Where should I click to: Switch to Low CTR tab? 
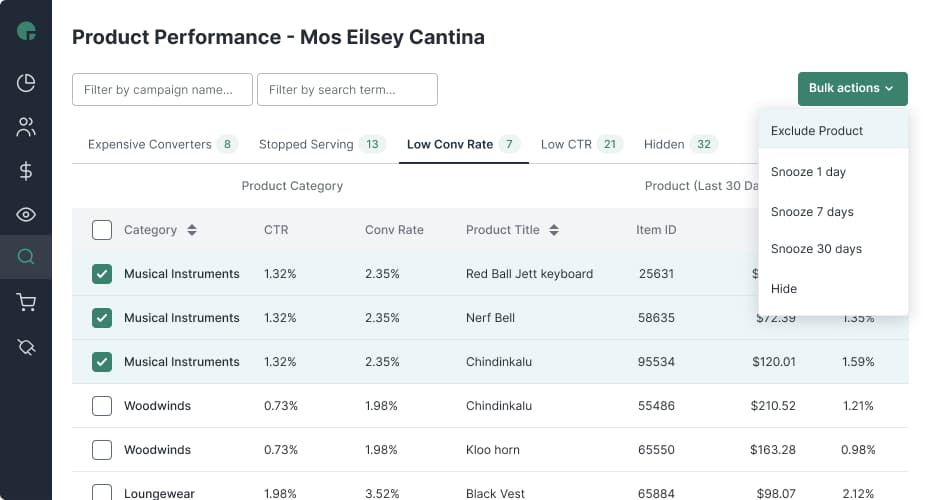tap(581, 144)
